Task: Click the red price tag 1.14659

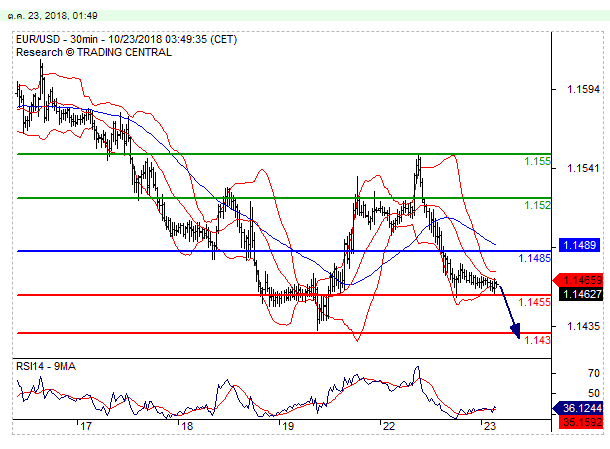Action: 578,280
